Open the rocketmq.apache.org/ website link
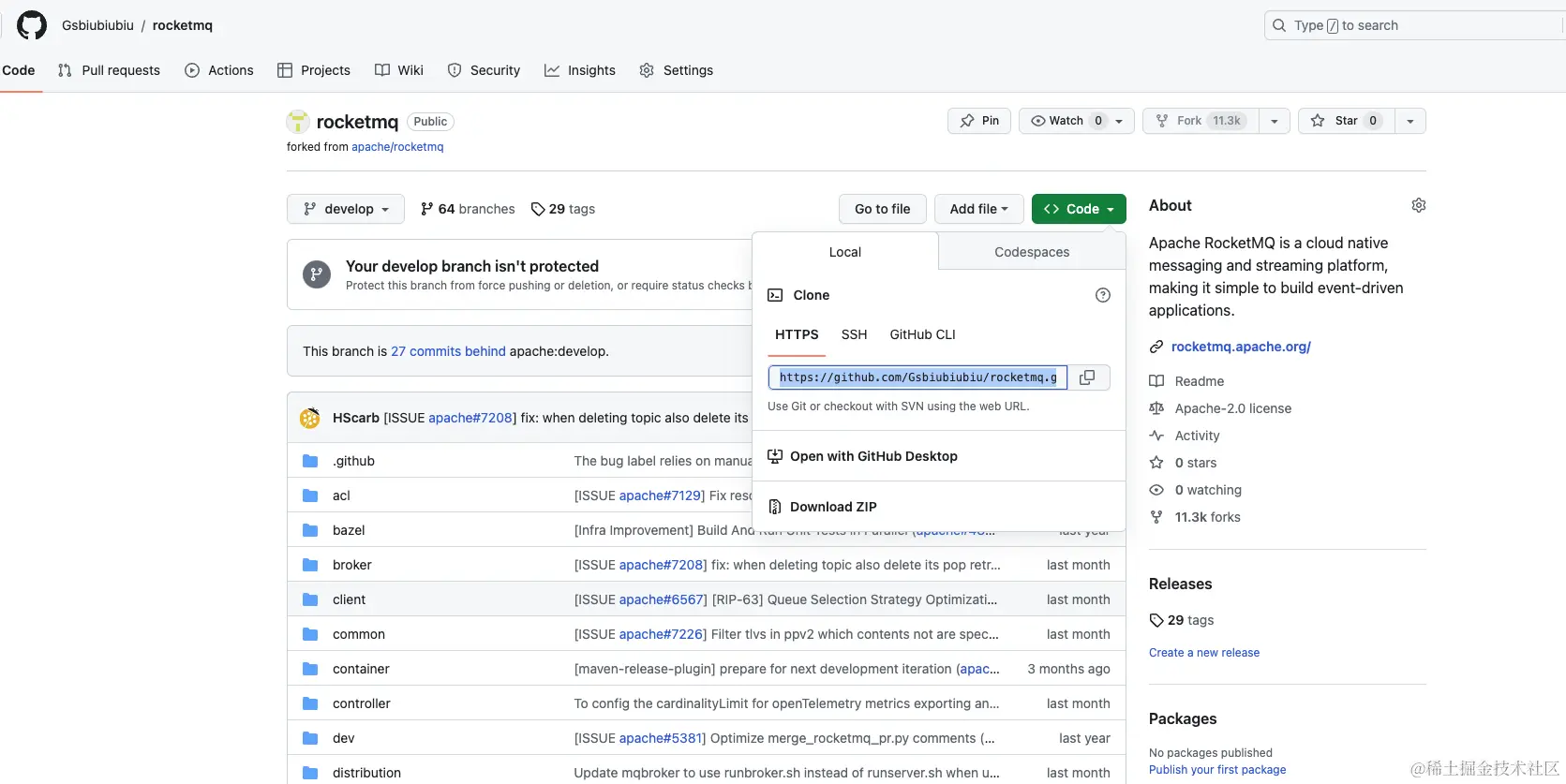 pyautogui.click(x=1241, y=347)
